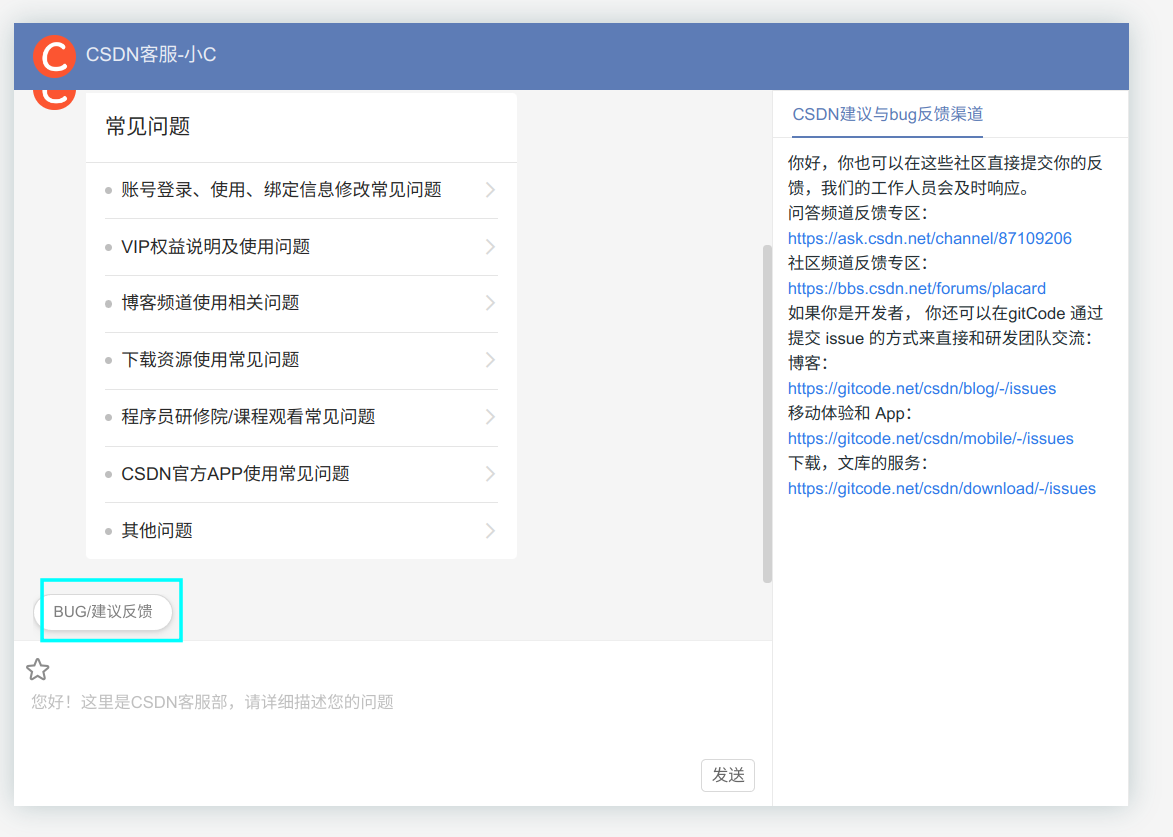The image size is (1173, 837).
Task: Open 下载资源使用常见问题 entry
Action: pos(301,360)
